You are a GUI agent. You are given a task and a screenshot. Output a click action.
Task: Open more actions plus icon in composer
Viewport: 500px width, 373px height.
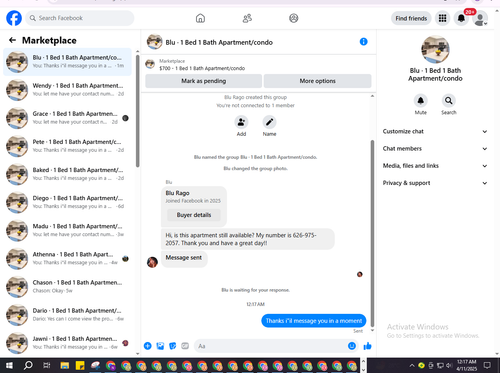pyautogui.click(x=148, y=346)
